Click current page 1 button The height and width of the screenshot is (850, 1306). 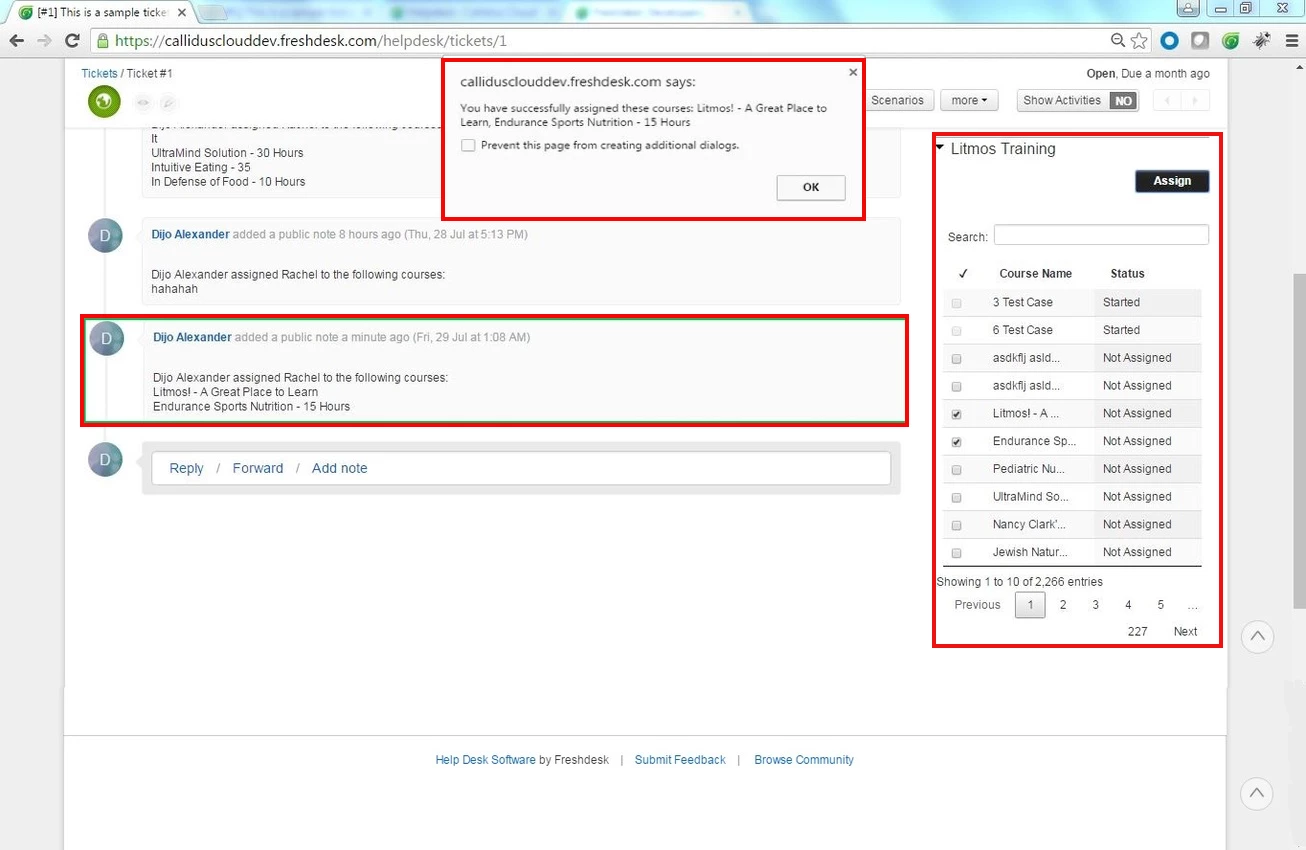click(x=1030, y=605)
